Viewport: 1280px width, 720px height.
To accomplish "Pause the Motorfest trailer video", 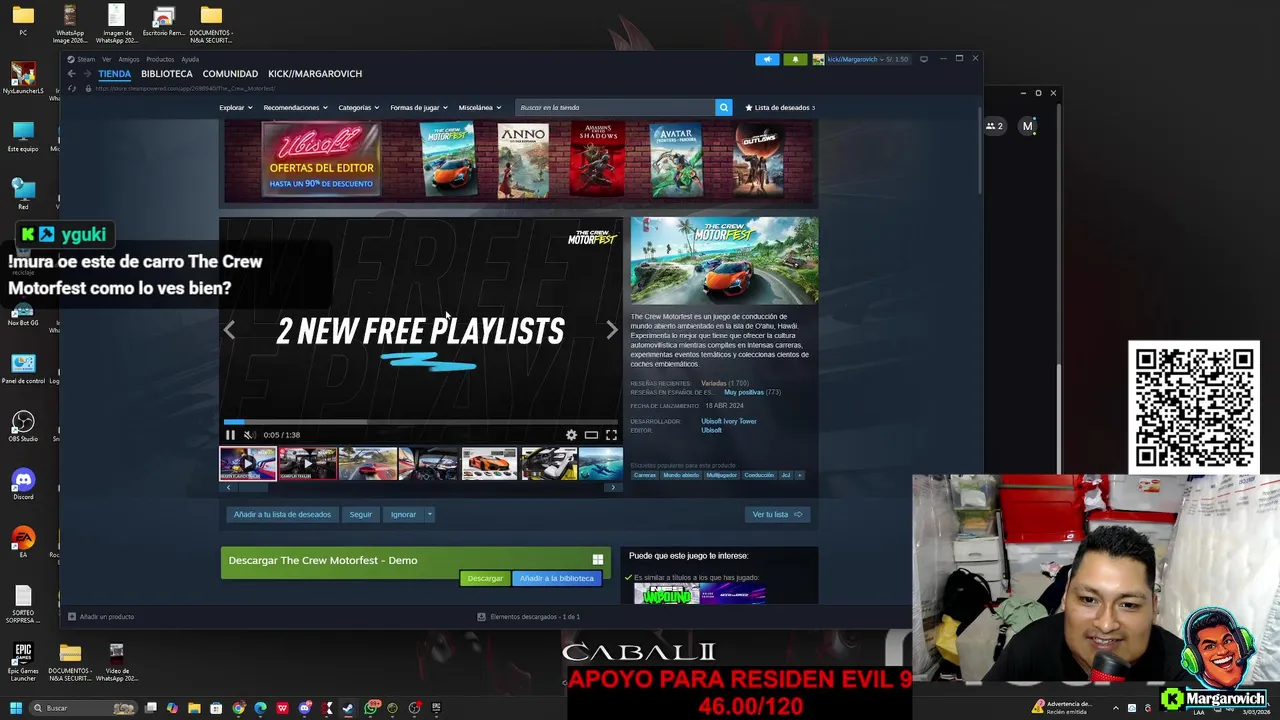I will tap(230, 435).
